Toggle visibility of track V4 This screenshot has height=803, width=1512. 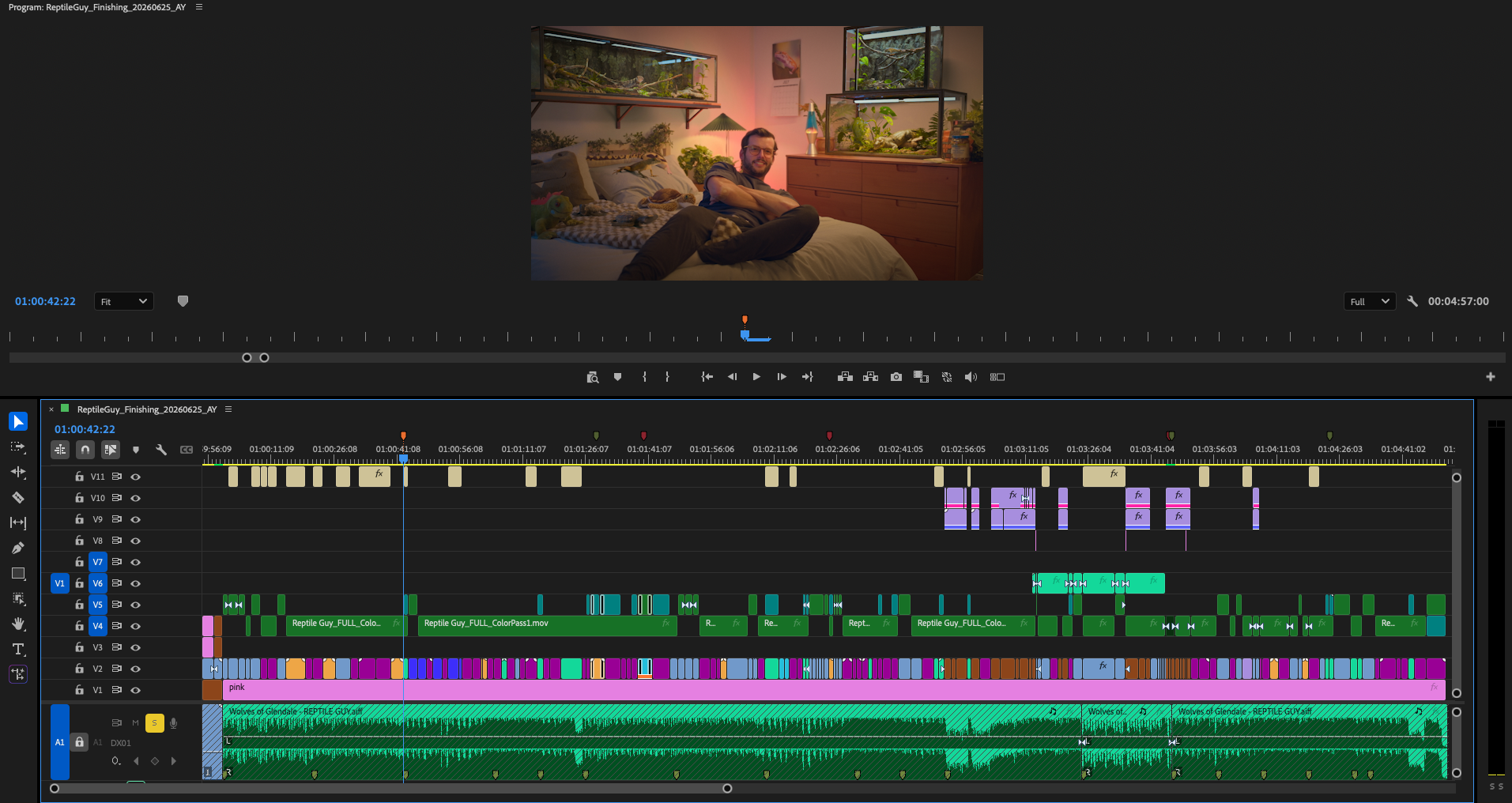coord(135,626)
